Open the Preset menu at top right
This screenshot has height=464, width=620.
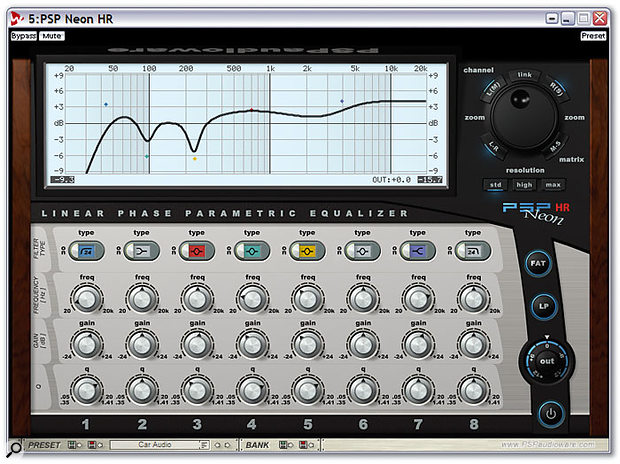click(593, 36)
